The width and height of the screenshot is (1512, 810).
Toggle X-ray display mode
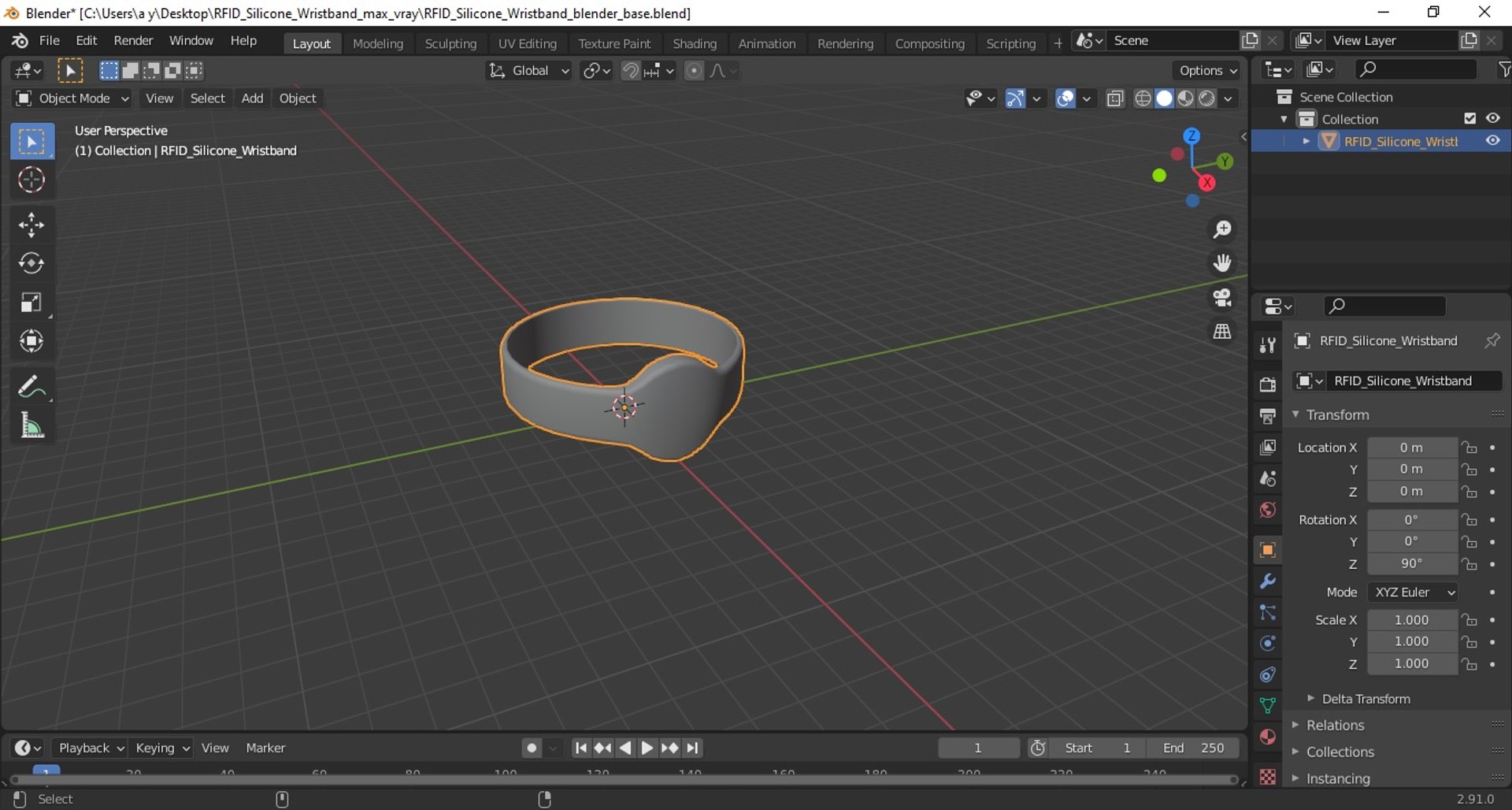coord(1115,98)
